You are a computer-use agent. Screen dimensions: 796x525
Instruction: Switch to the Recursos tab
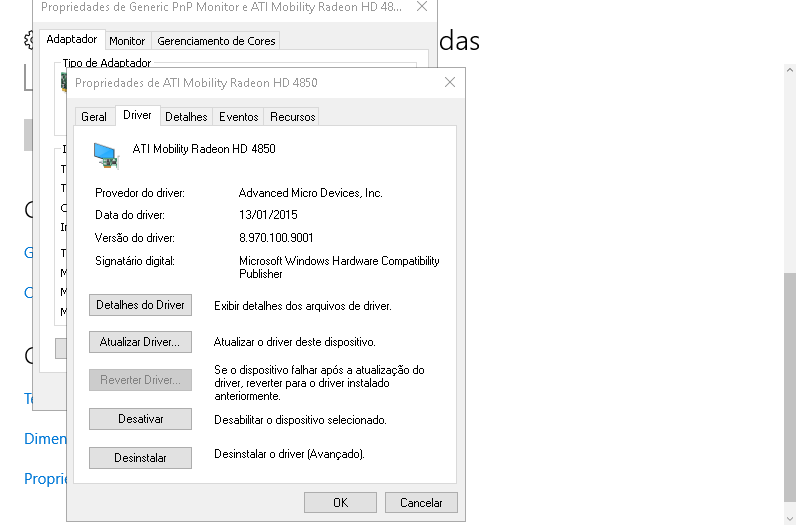pos(292,117)
